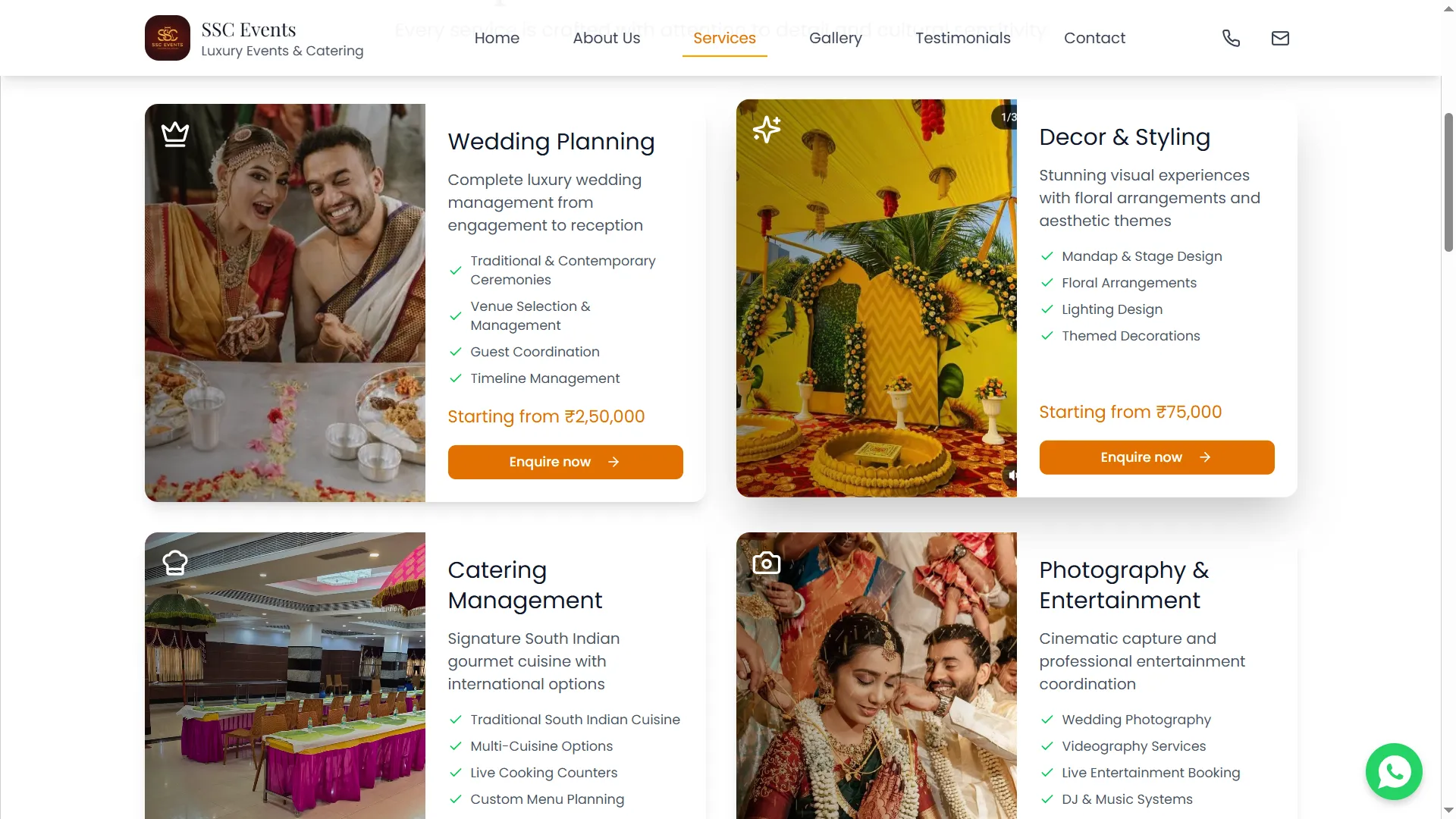This screenshot has height=819, width=1456.
Task: Open Catering Management hall photo
Action: (x=285, y=676)
